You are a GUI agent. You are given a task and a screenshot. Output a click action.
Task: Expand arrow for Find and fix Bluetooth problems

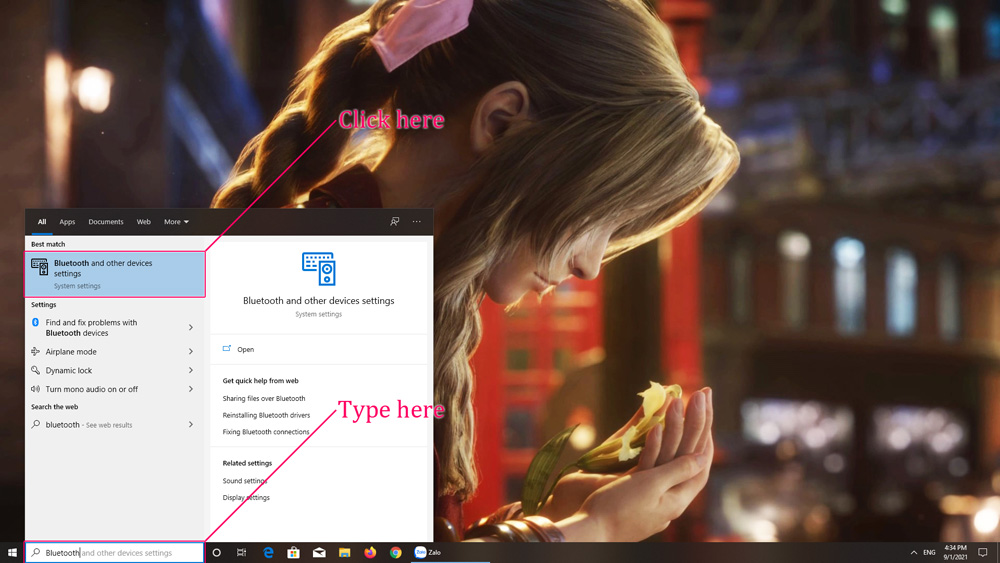click(x=191, y=328)
